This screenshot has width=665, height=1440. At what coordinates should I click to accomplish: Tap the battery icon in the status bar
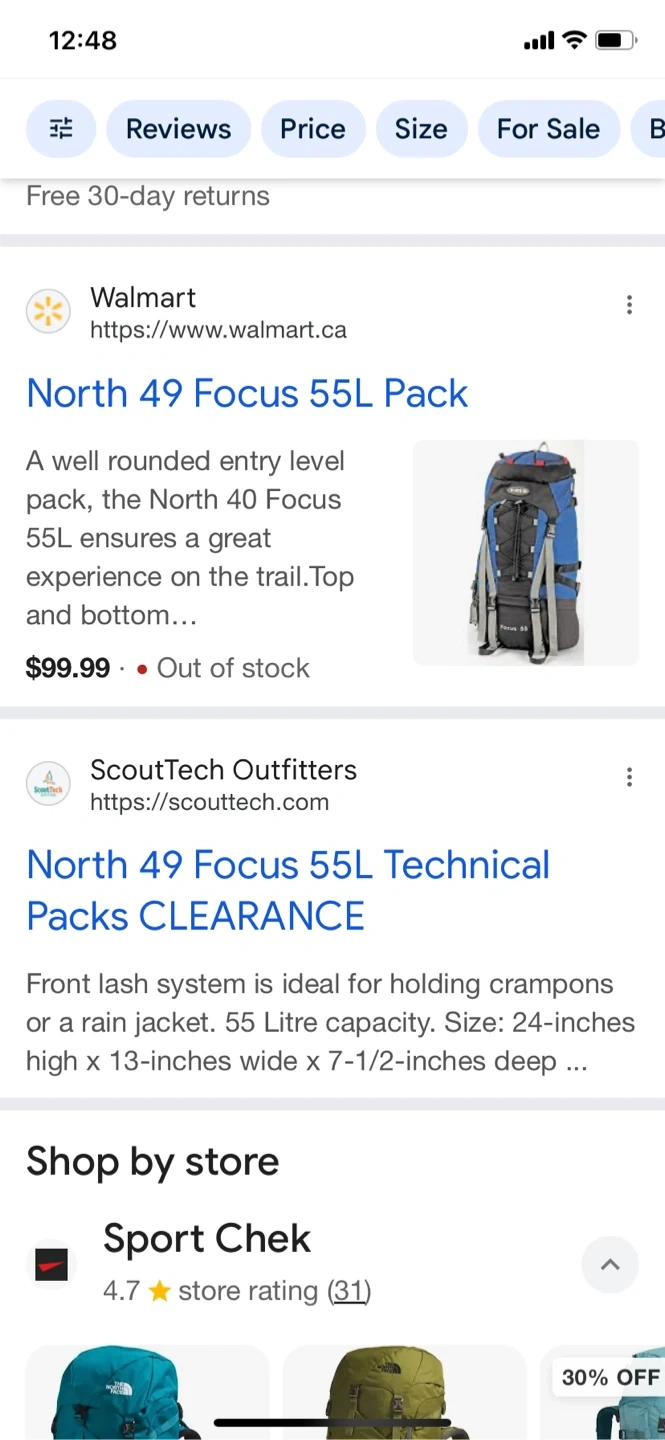pyautogui.click(x=615, y=41)
